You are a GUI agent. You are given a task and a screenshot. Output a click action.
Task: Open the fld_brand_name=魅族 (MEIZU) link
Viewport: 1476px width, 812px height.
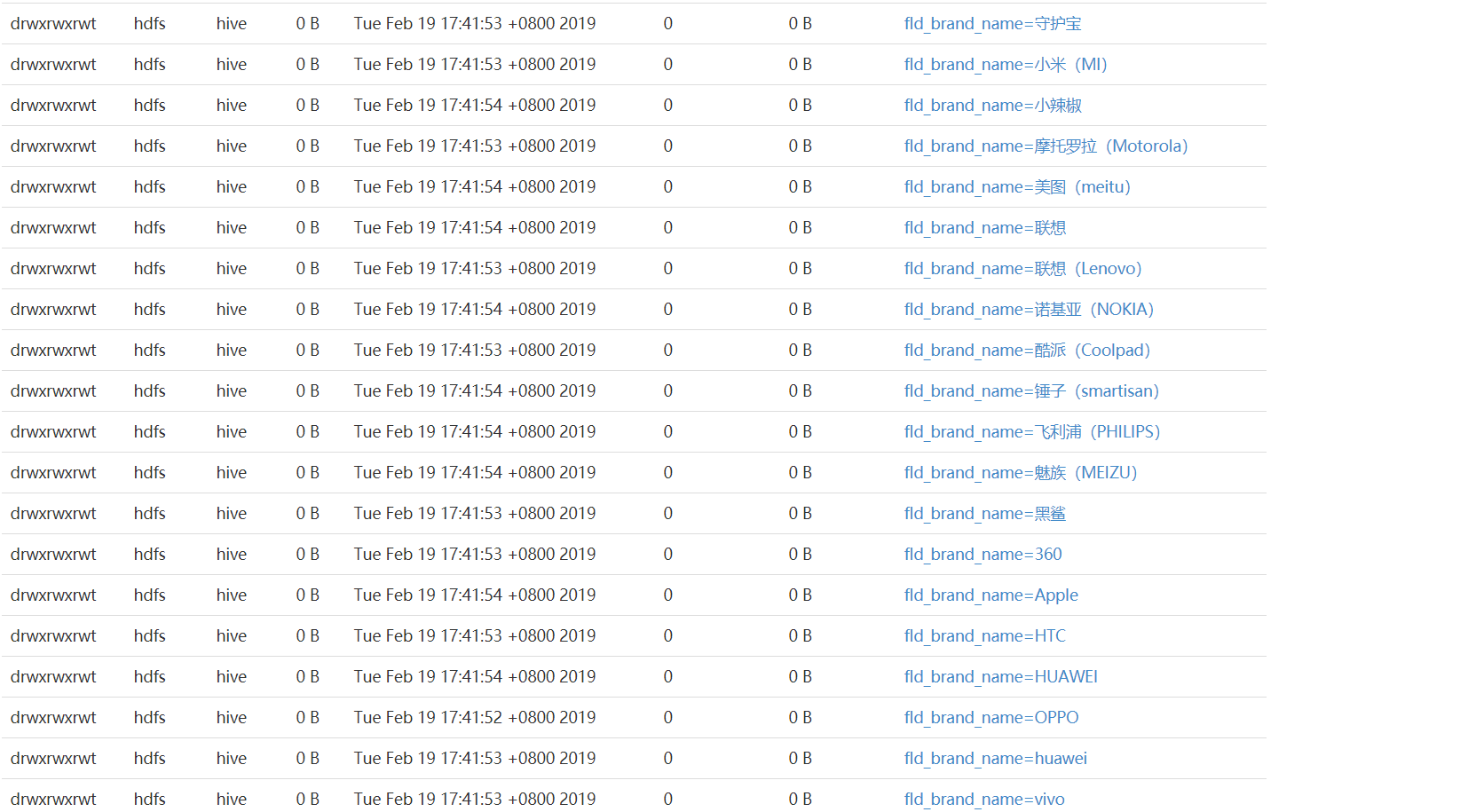pyautogui.click(x=1021, y=473)
